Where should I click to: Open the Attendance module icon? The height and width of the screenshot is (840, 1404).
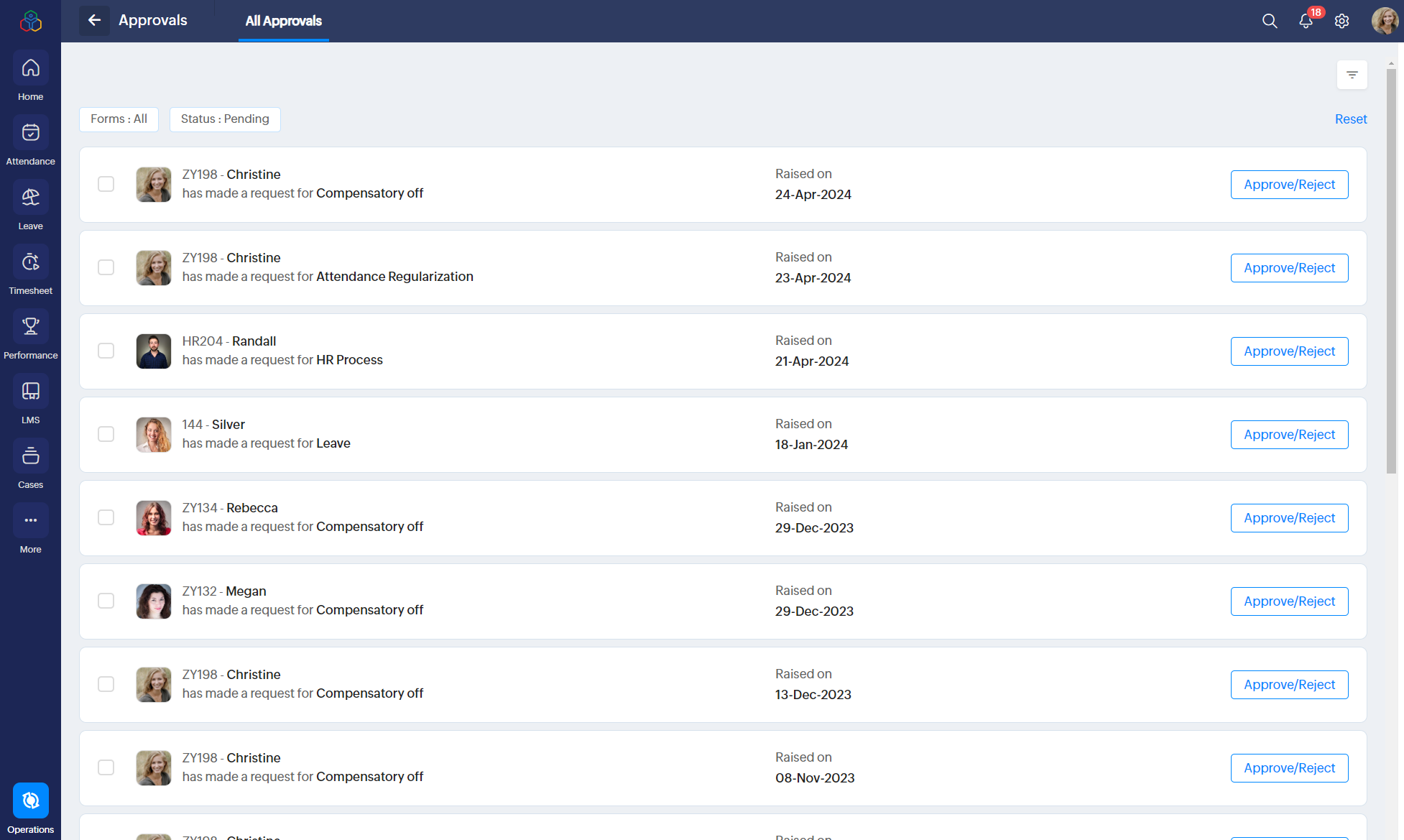tap(30, 133)
